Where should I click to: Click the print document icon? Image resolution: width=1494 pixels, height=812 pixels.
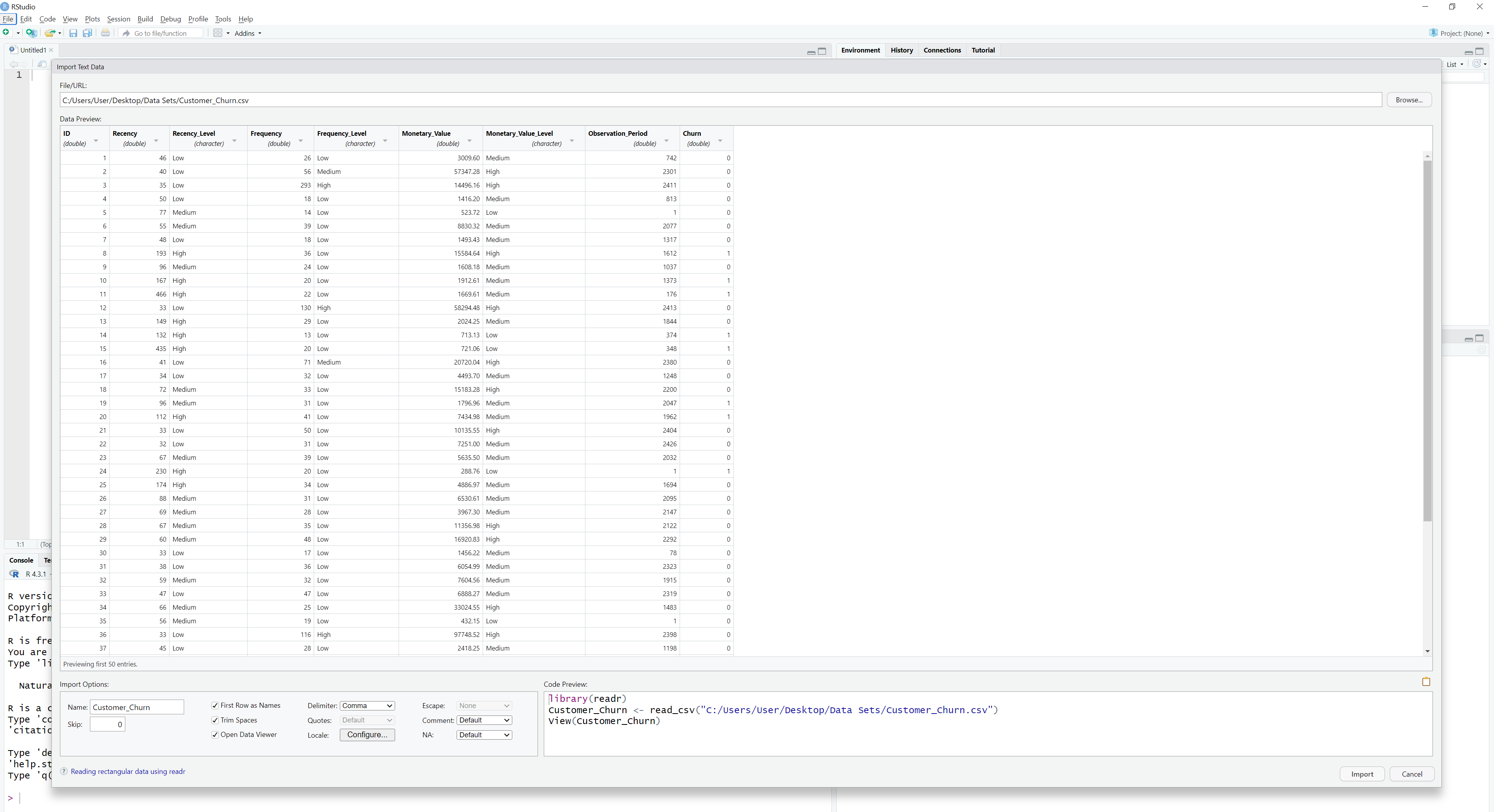point(105,33)
